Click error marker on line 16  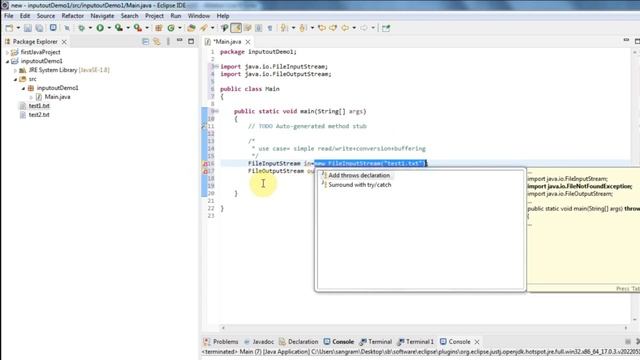[205, 163]
